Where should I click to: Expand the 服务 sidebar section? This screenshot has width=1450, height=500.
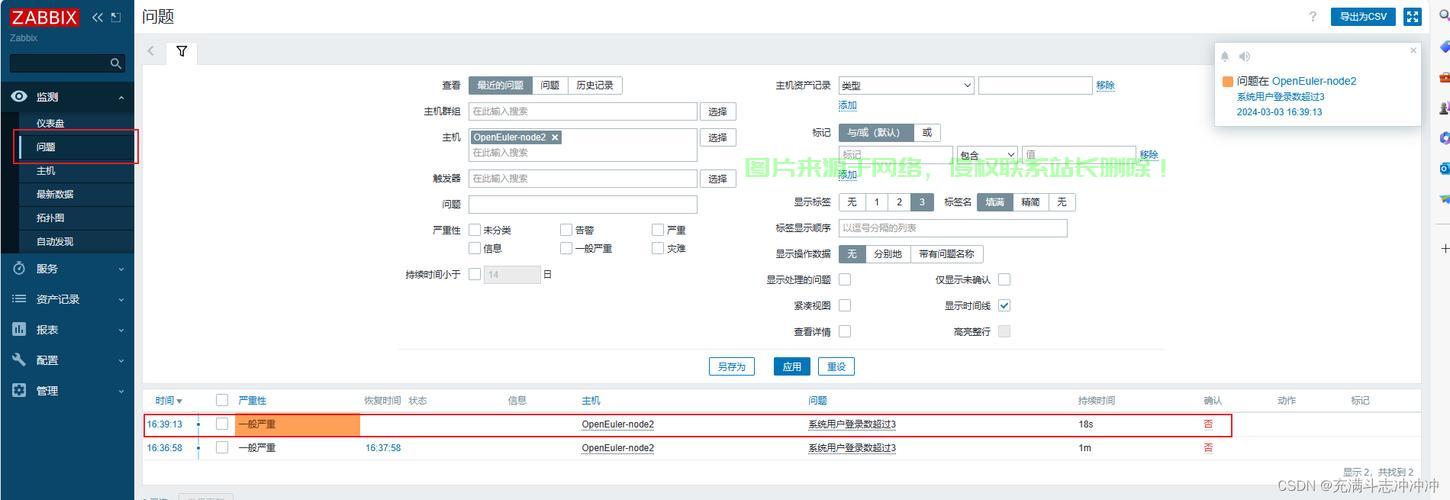121,269
